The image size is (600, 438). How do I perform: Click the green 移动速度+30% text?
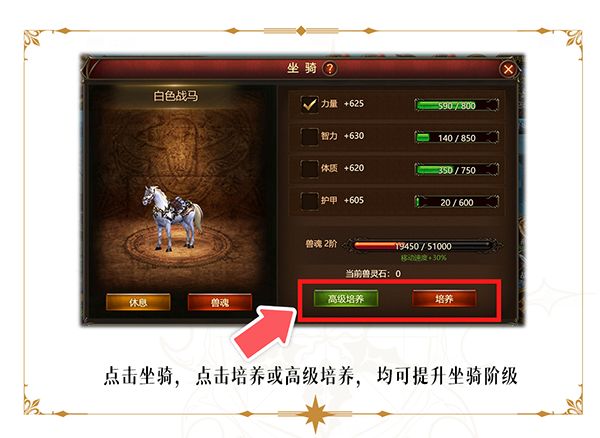pos(424,258)
